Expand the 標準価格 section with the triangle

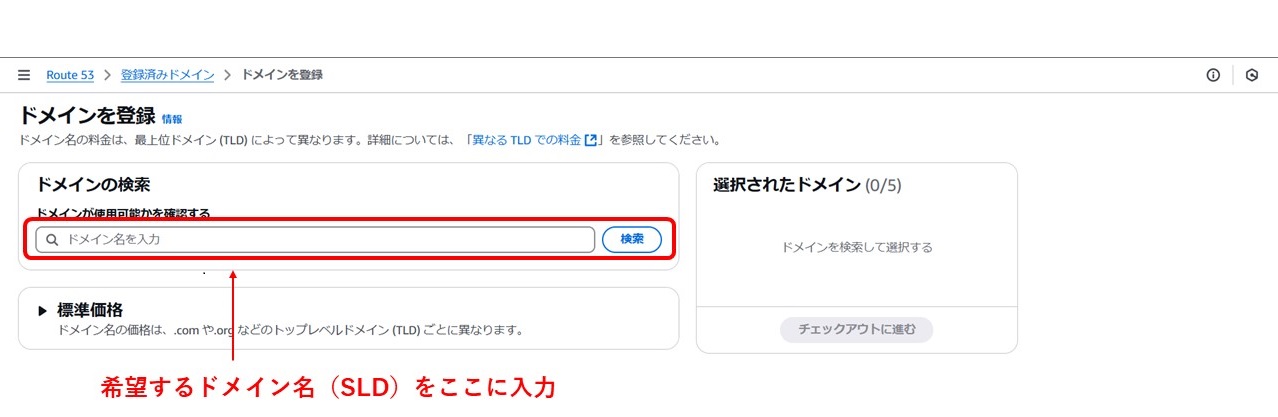tap(43, 311)
